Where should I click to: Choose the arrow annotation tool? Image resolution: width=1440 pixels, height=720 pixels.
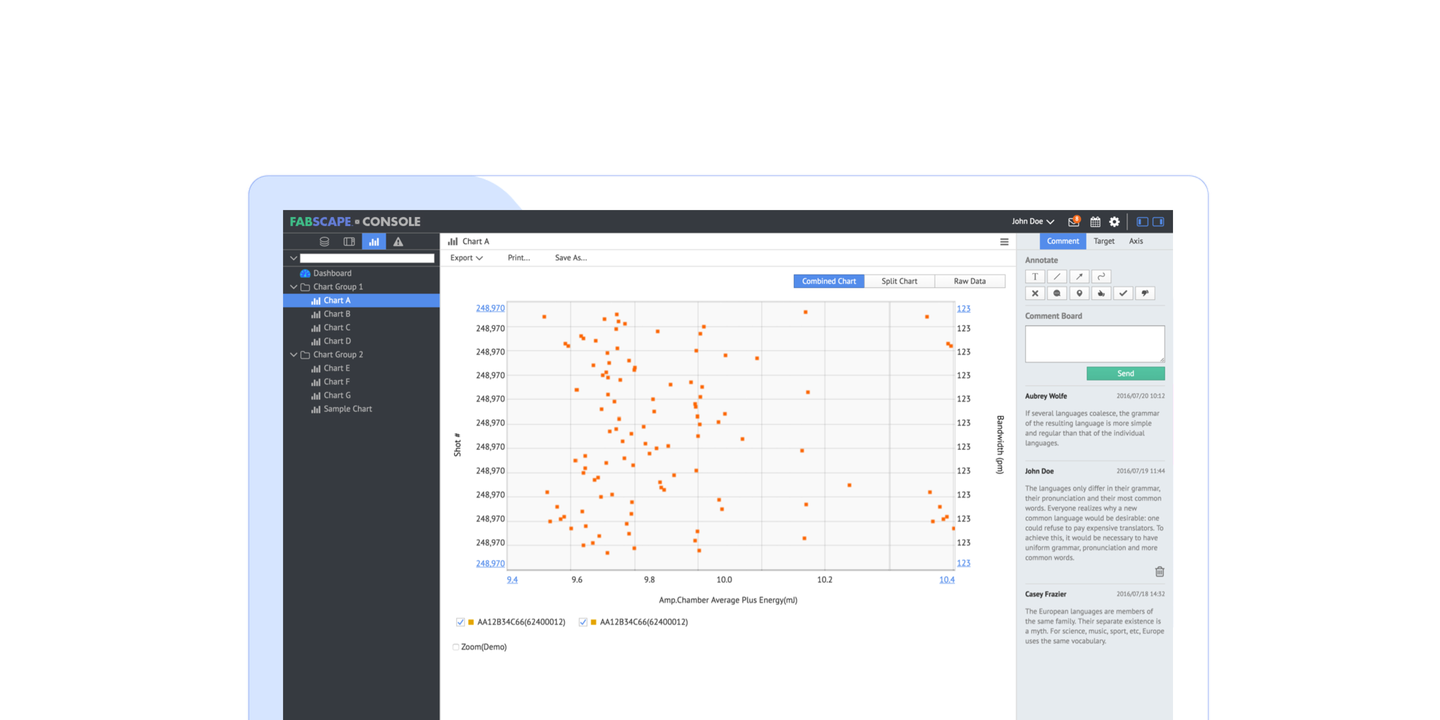tap(1079, 277)
